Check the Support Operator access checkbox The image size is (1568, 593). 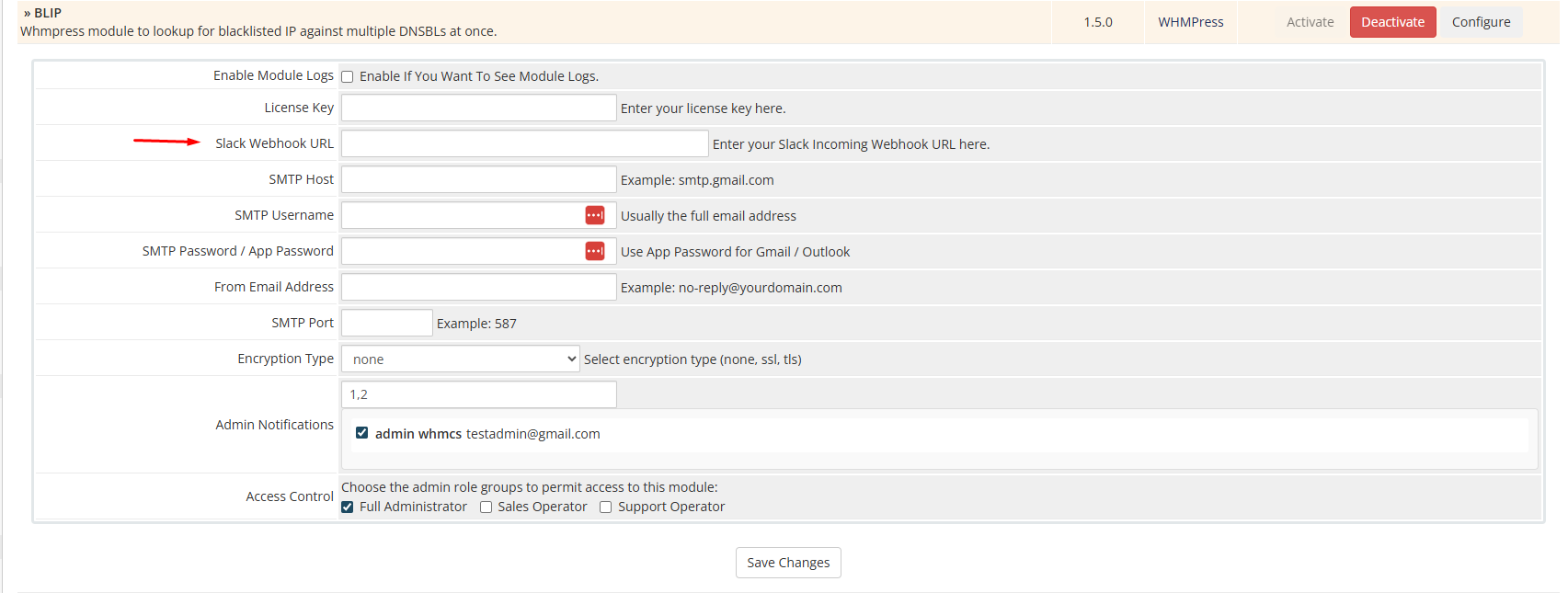click(x=606, y=507)
